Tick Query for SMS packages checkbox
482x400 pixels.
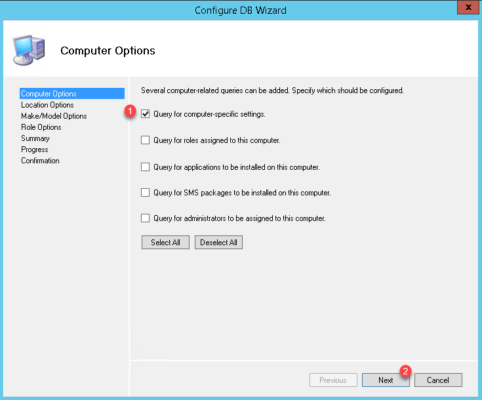pyautogui.click(x=145, y=193)
